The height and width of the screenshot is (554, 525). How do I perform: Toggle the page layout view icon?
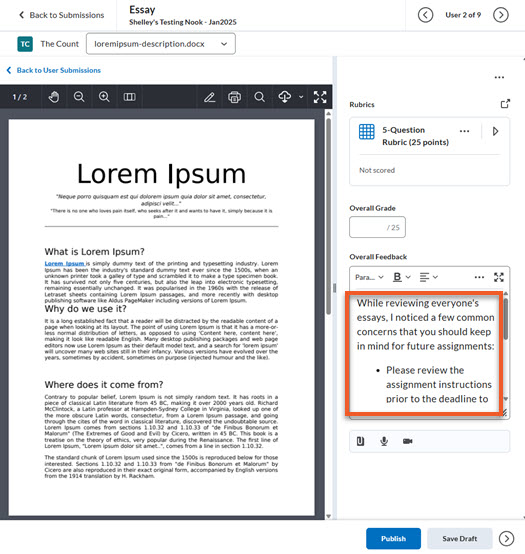tap(129, 97)
